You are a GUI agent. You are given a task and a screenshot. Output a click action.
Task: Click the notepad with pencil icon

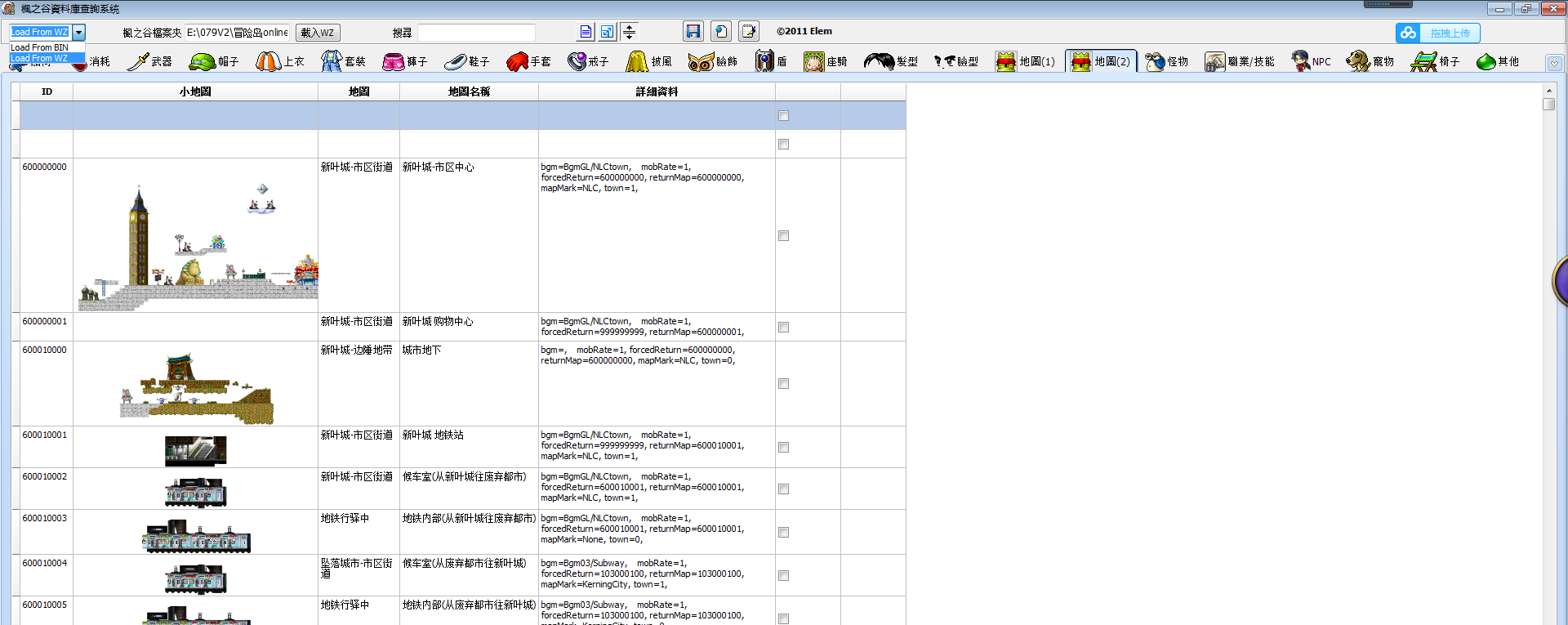pos(748,32)
